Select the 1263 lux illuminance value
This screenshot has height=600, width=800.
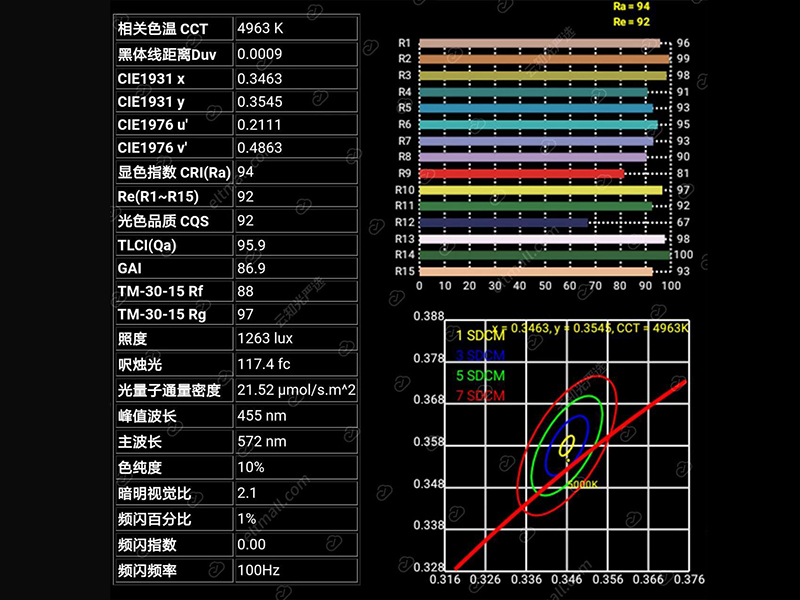tap(295, 338)
